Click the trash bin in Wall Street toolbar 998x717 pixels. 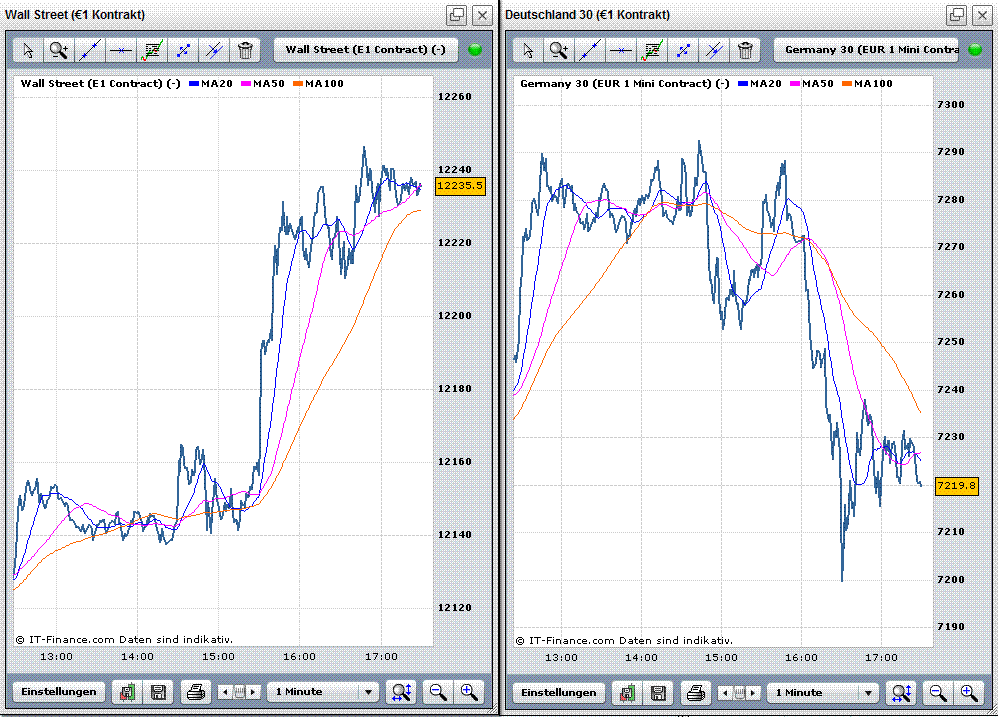[245, 50]
